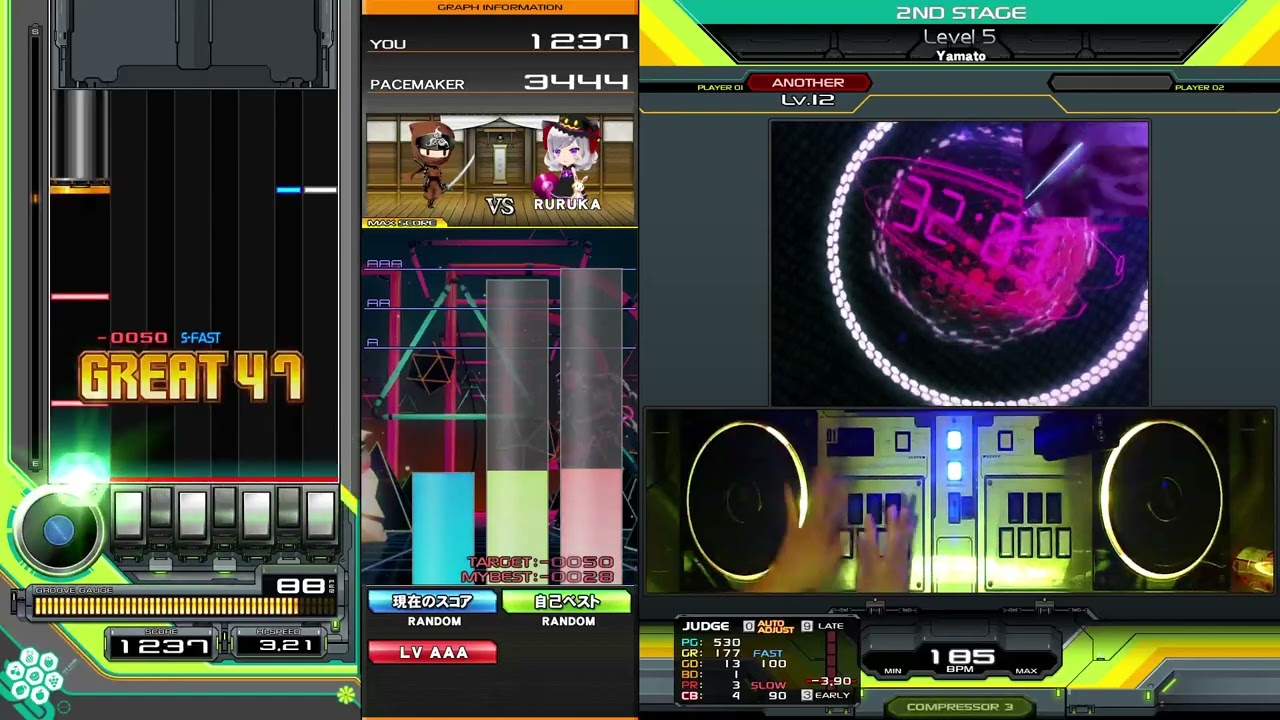Click the orange scratch note in the turntable lane
Image resolution: width=1280 pixels, height=720 pixels.
tap(80, 188)
